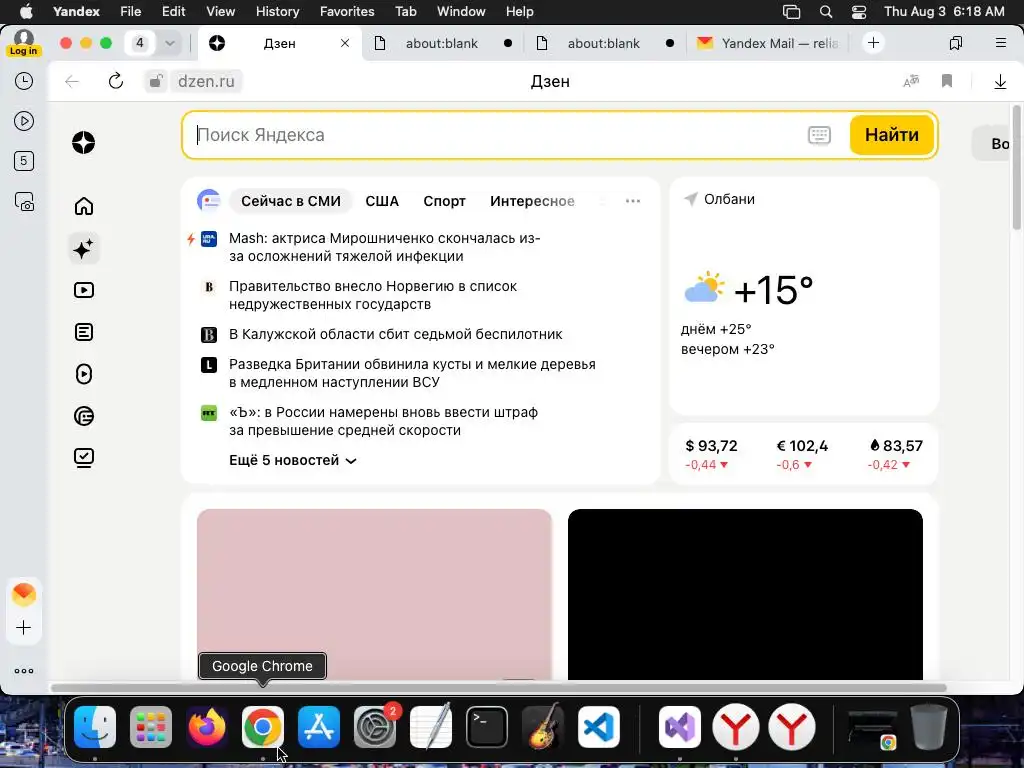Open the Норвегию news headline
Viewport: 1024px width, 768px height.
(x=373, y=295)
